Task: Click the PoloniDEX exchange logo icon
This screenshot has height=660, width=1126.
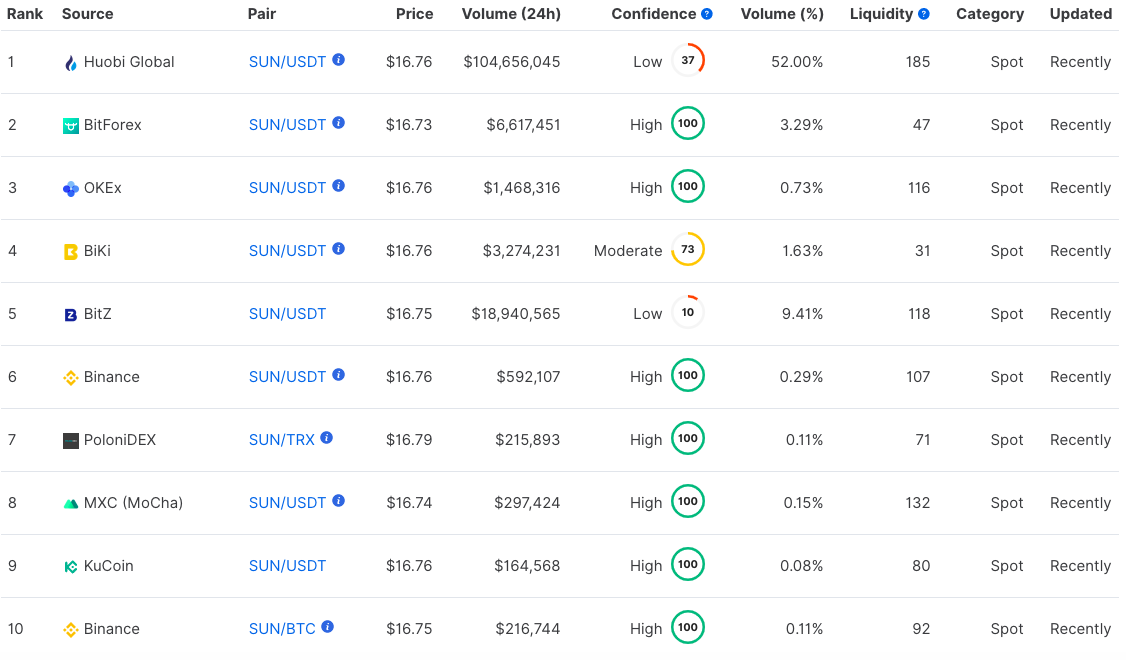Action: tap(71, 441)
